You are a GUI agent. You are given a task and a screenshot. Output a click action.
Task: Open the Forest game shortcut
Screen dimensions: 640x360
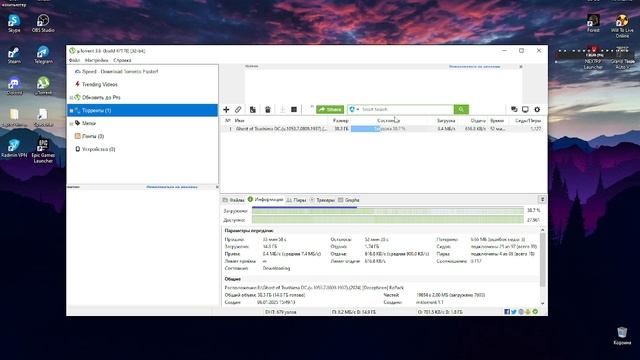tap(593, 23)
